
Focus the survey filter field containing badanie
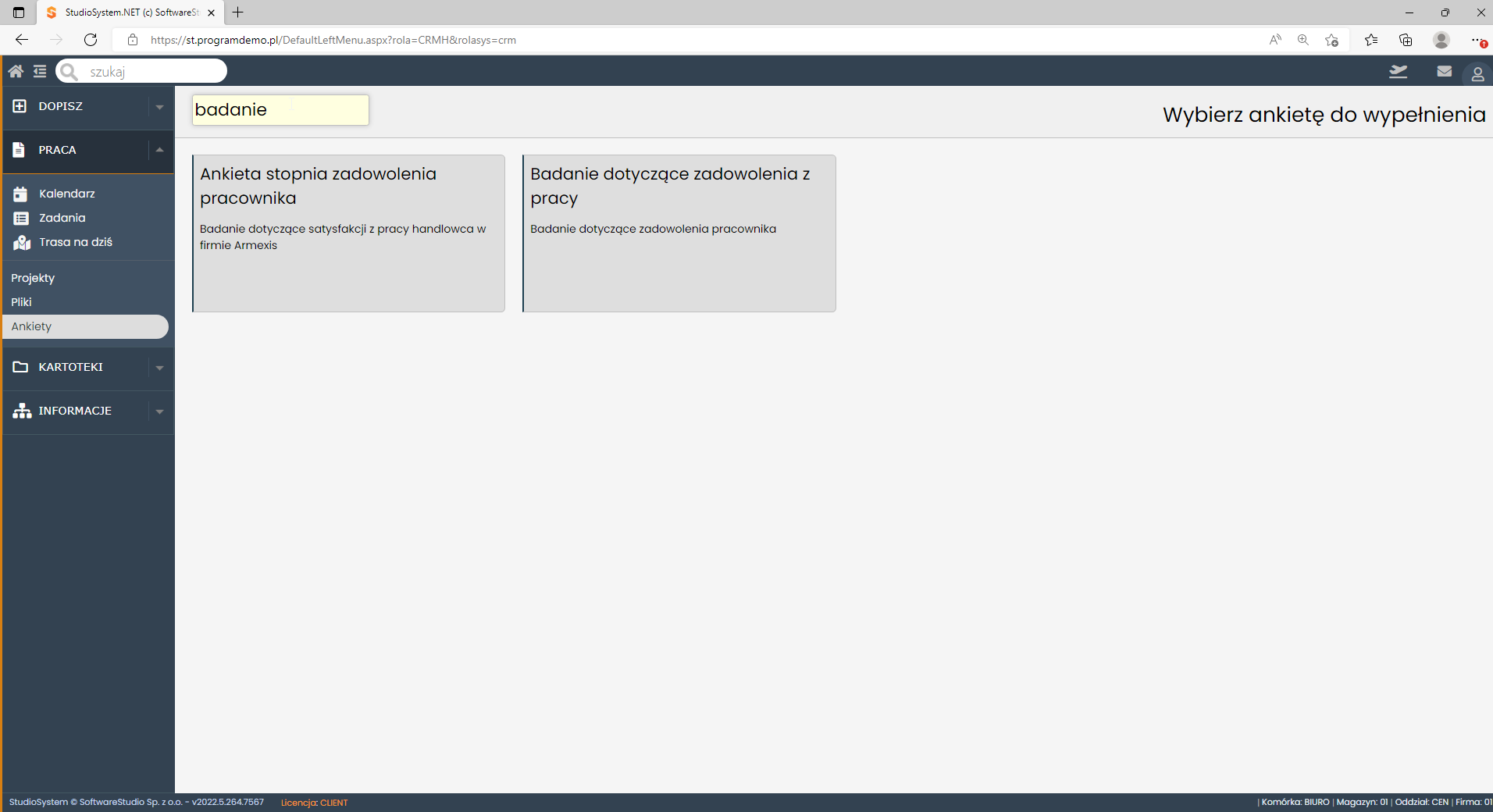click(280, 110)
